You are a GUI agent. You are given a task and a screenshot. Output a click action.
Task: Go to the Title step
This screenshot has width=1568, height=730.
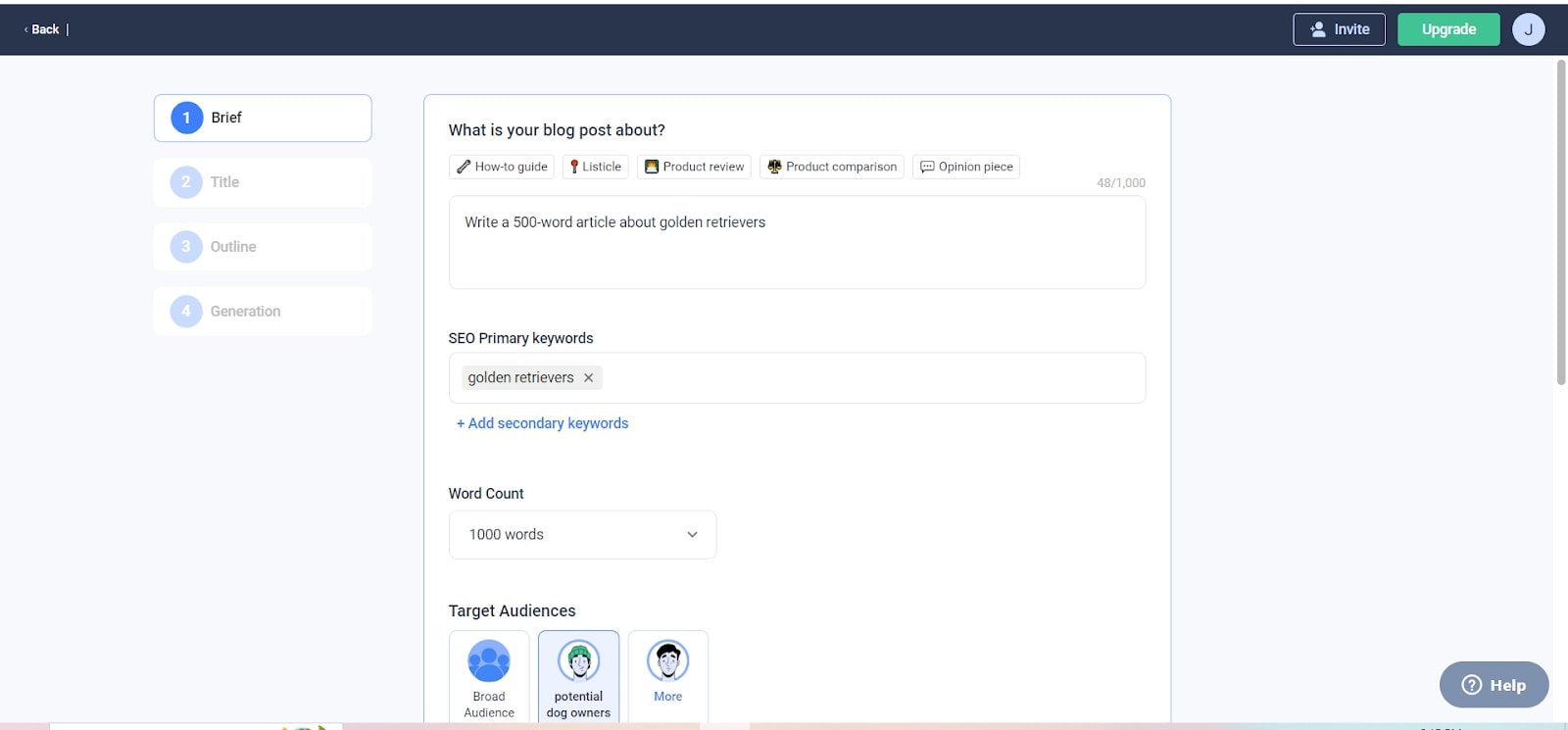[x=263, y=182]
